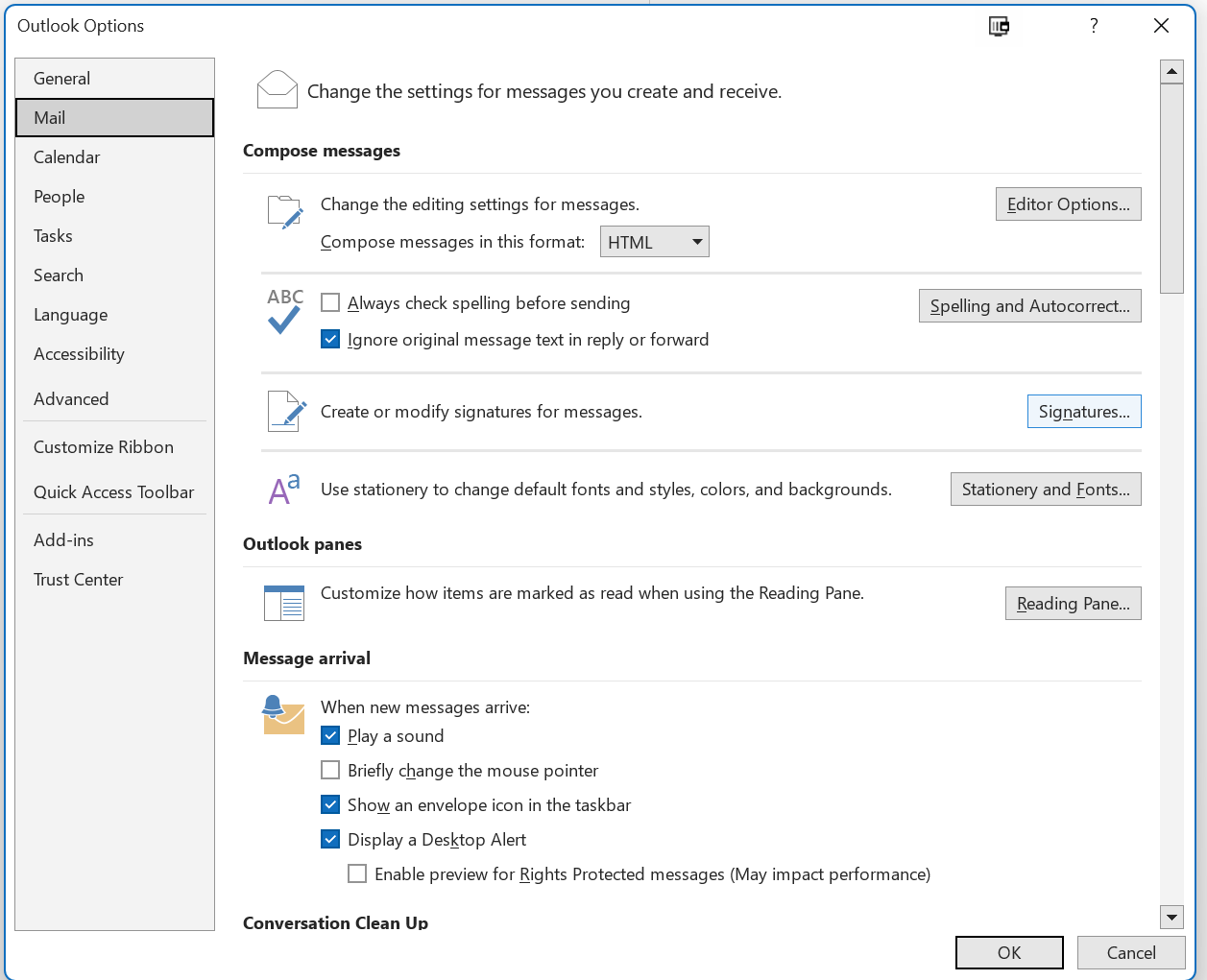Click 'Change the editing settings for messages.' text

[480, 204]
